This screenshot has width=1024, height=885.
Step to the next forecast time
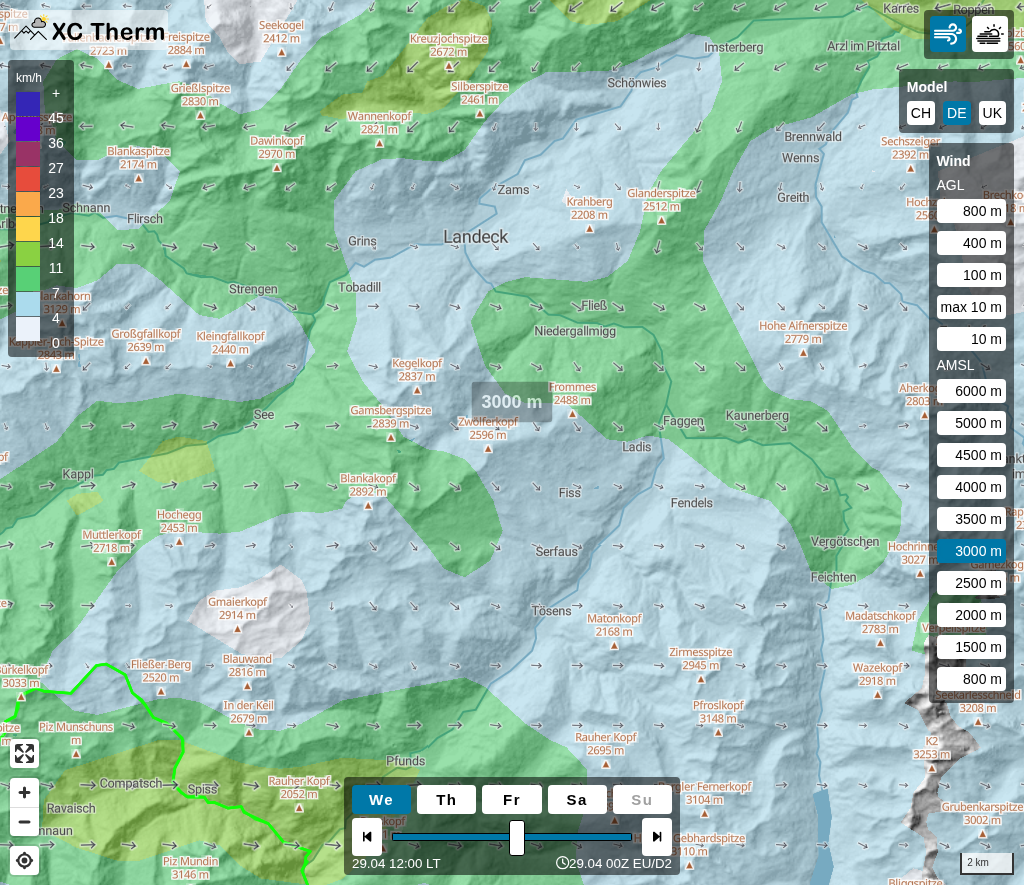coord(657,837)
